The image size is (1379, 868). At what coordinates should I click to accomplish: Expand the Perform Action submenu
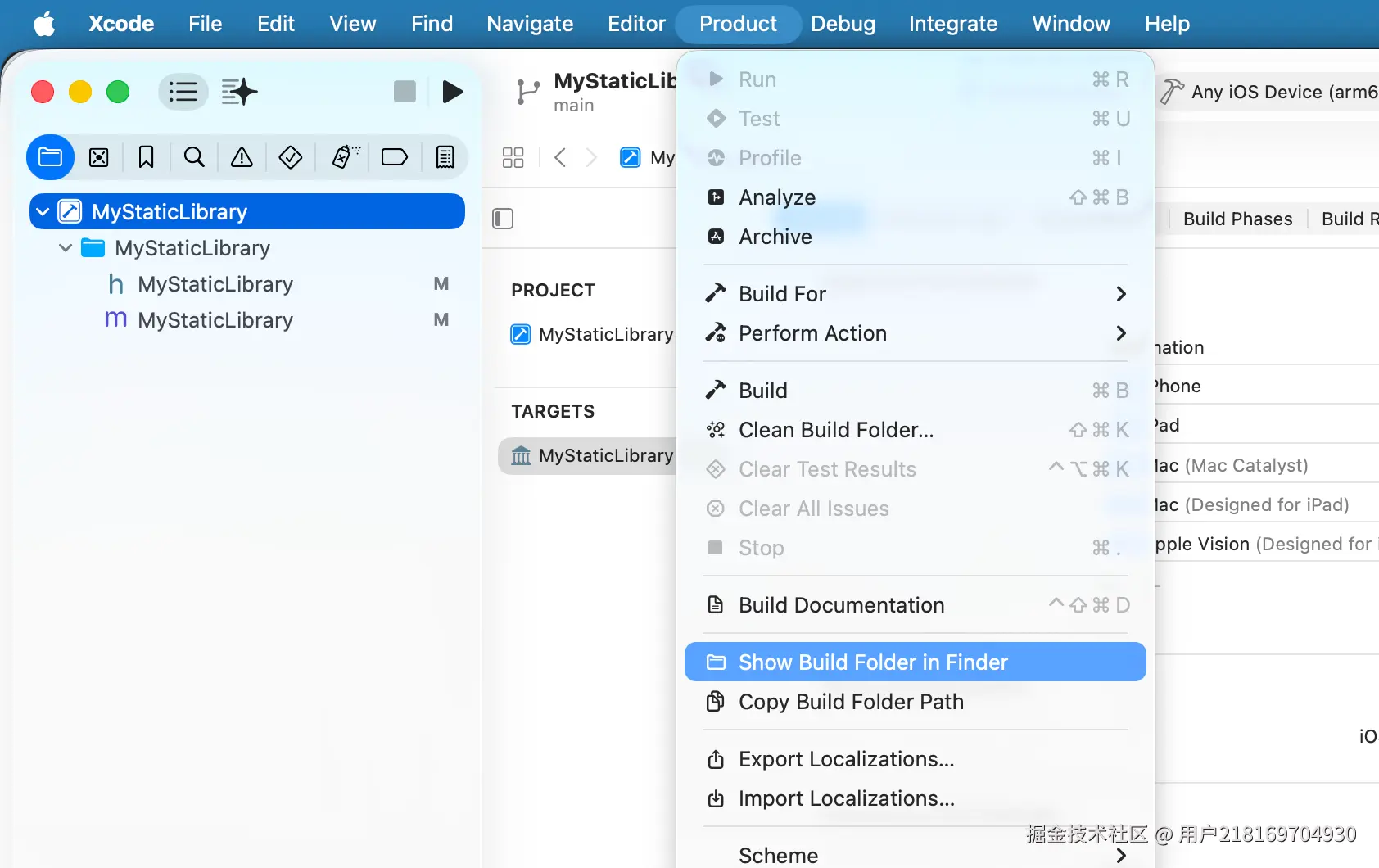click(916, 333)
